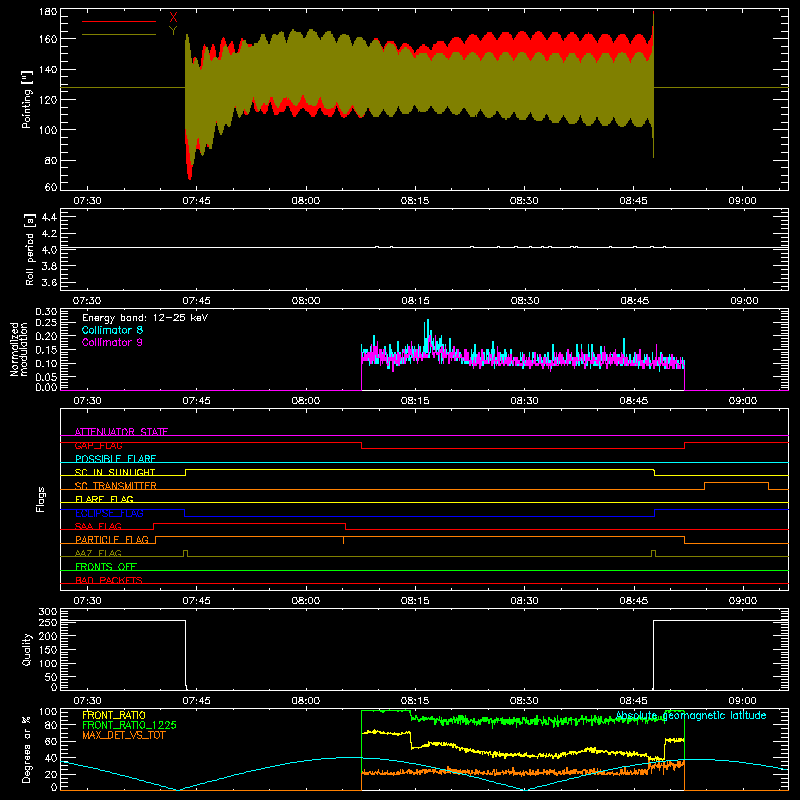Click the FRONT_RATIO_1225 legend label
The width and height of the screenshot is (800, 800).
pos(130,725)
